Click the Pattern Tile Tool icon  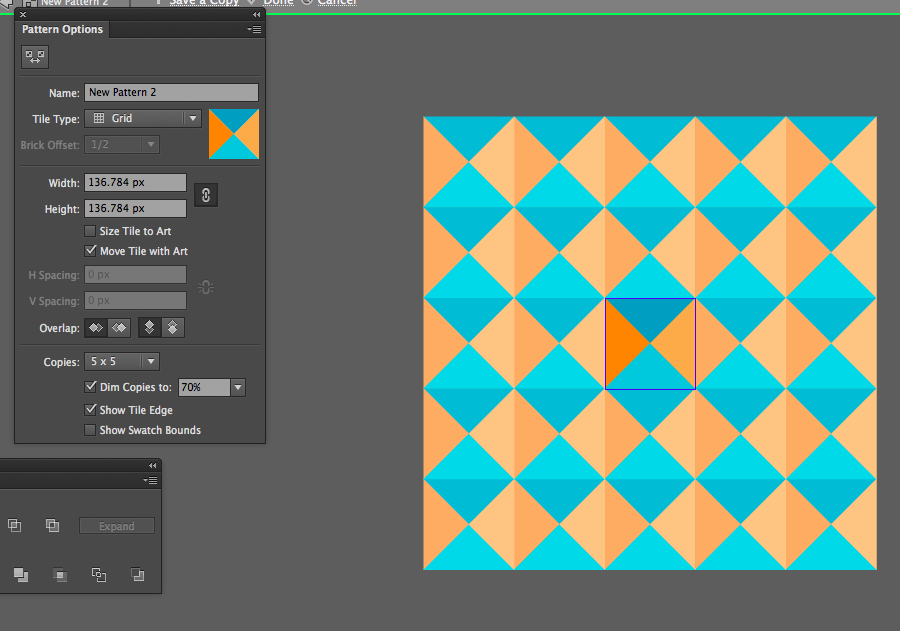pyautogui.click(x=35, y=57)
